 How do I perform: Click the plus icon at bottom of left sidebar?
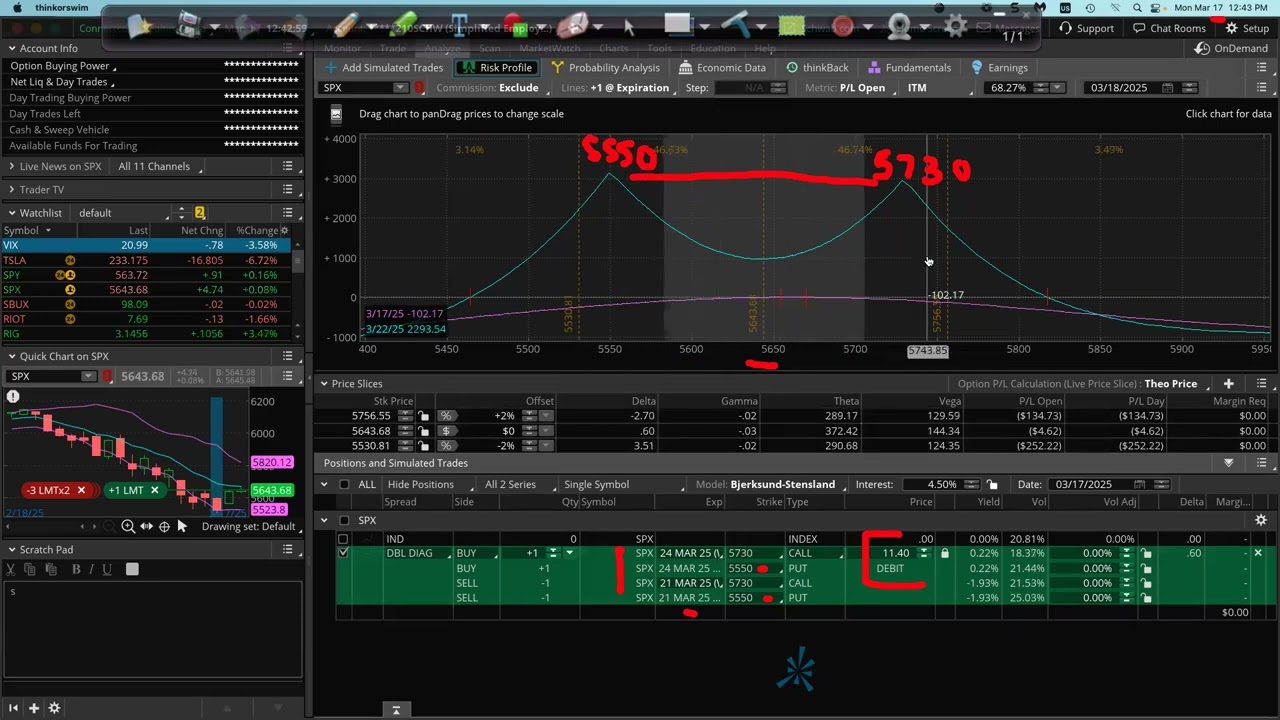(x=33, y=708)
